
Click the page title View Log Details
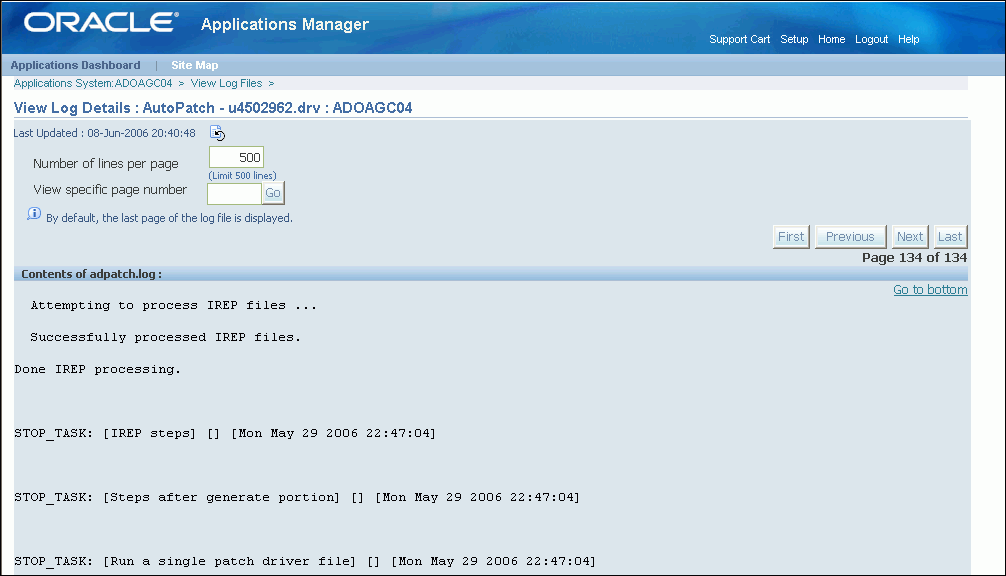[x=213, y=108]
